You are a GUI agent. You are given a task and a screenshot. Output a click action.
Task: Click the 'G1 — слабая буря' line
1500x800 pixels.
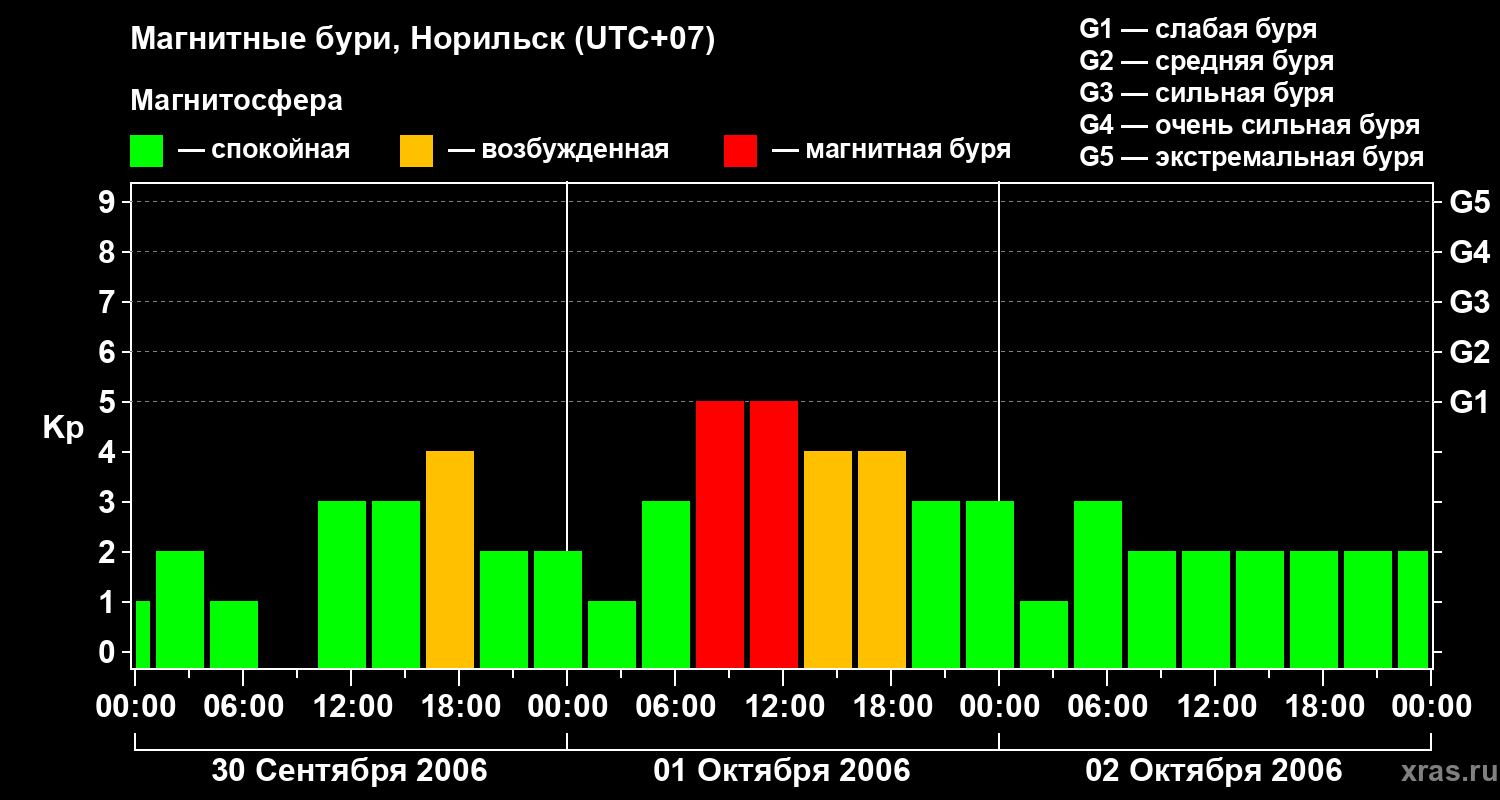pyautogui.click(x=1198, y=29)
